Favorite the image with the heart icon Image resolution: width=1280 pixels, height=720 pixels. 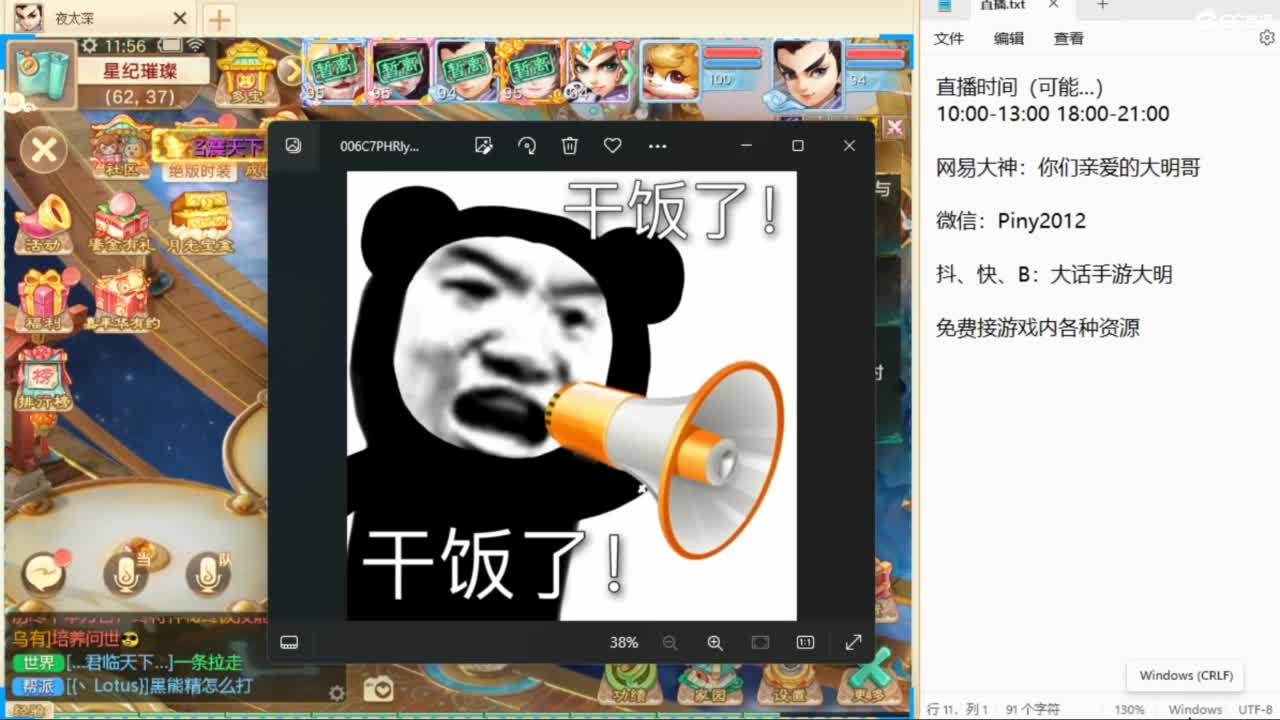pyautogui.click(x=613, y=146)
